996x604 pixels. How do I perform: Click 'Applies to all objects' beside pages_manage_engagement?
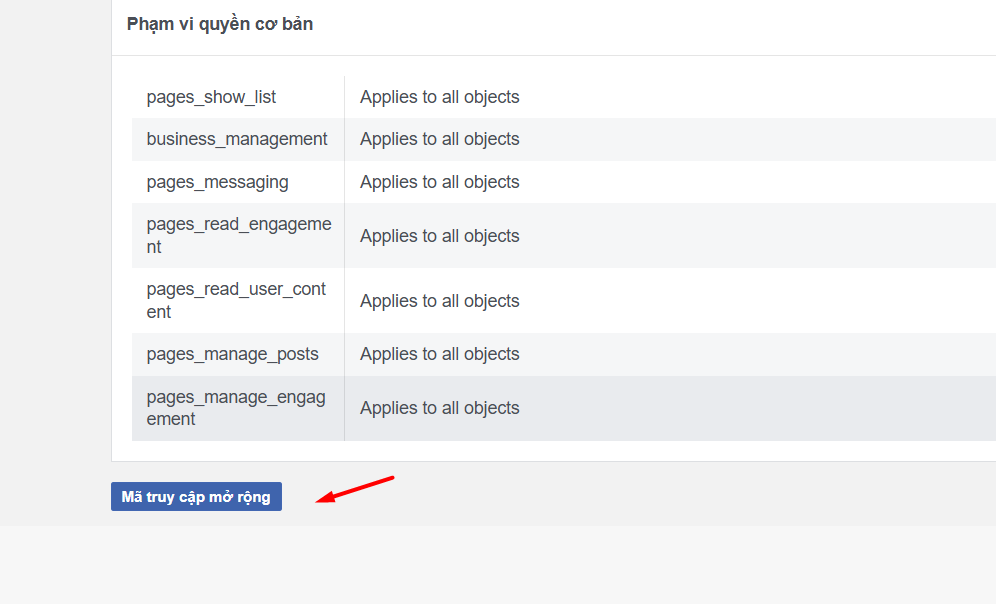[x=440, y=408]
